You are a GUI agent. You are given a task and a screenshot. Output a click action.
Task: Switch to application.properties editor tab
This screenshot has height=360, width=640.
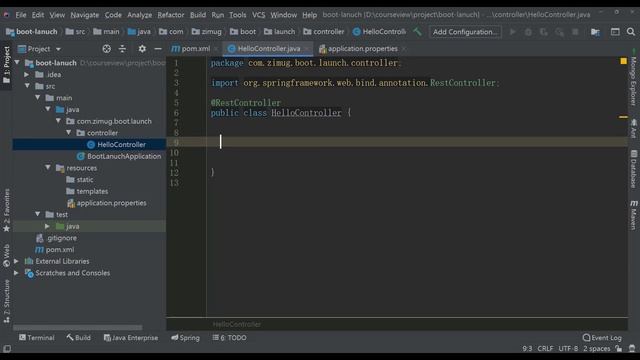(358, 49)
